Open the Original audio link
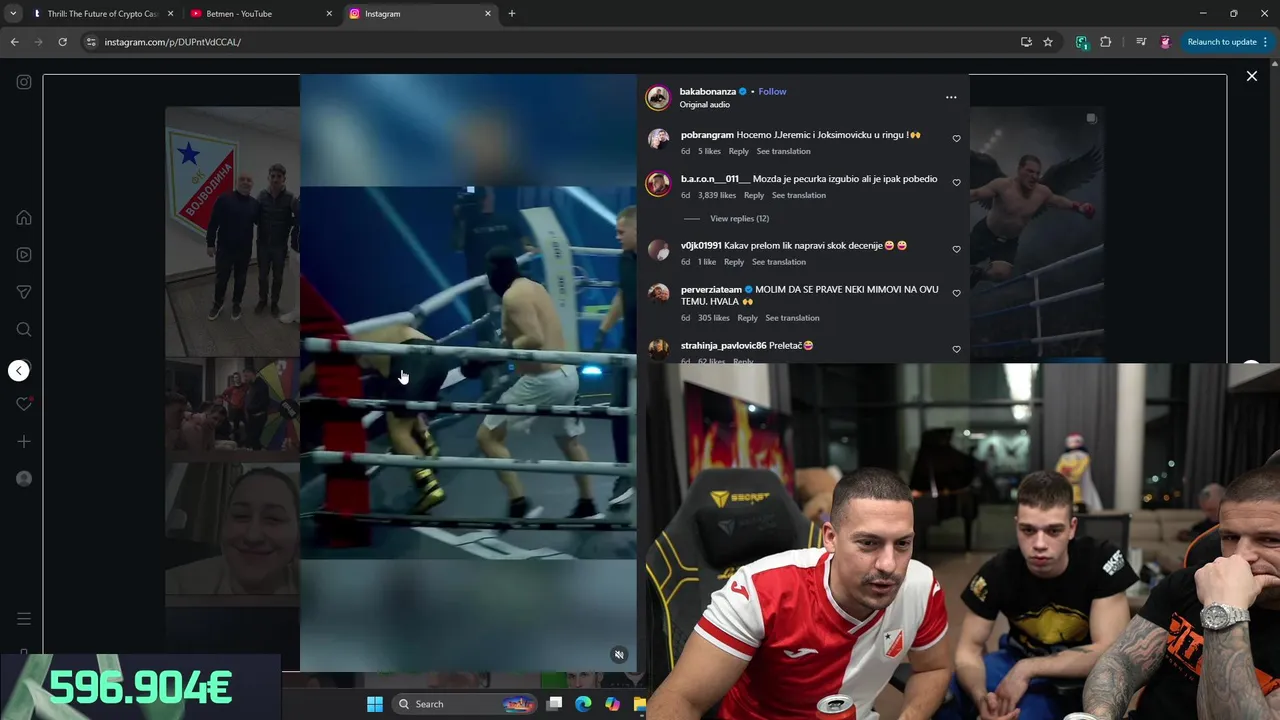This screenshot has width=1280, height=720. click(x=705, y=105)
